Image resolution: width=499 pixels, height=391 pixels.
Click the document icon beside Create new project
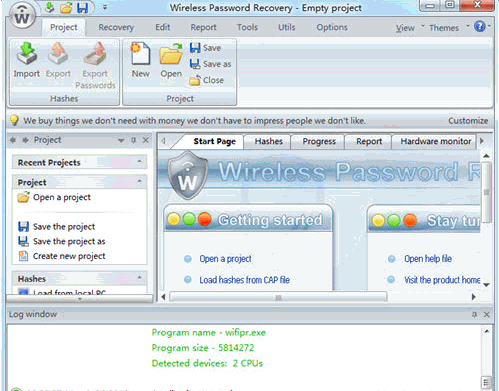point(23,256)
